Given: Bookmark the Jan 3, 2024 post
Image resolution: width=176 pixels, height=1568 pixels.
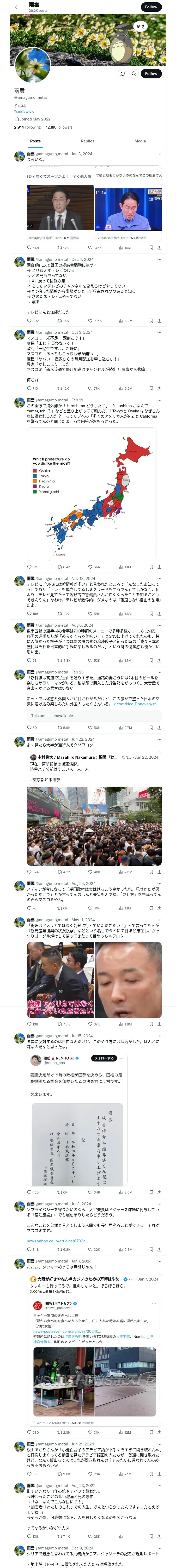Looking at the screenshot, I should pos(151,248).
